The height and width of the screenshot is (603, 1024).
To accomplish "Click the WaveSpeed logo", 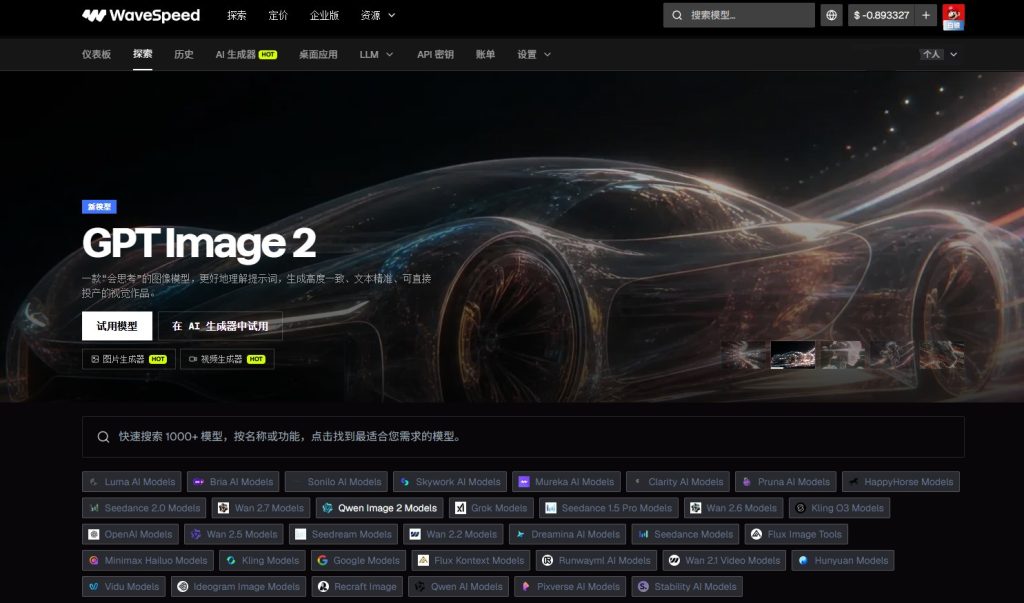I will (141, 15).
